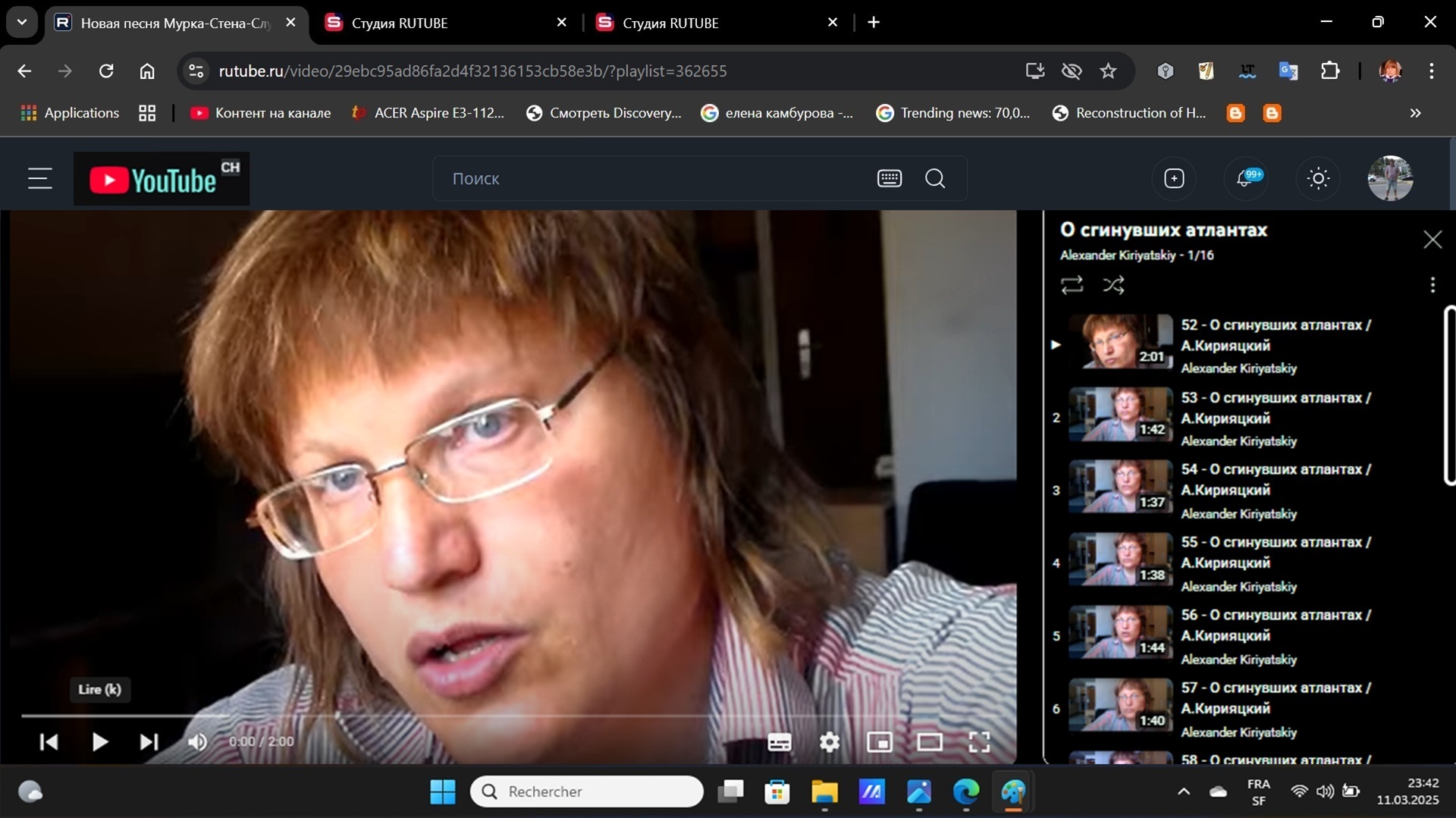Image resolution: width=1456 pixels, height=818 pixels.
Task: Open playlist three-dot options menu
Action: 1432,285
